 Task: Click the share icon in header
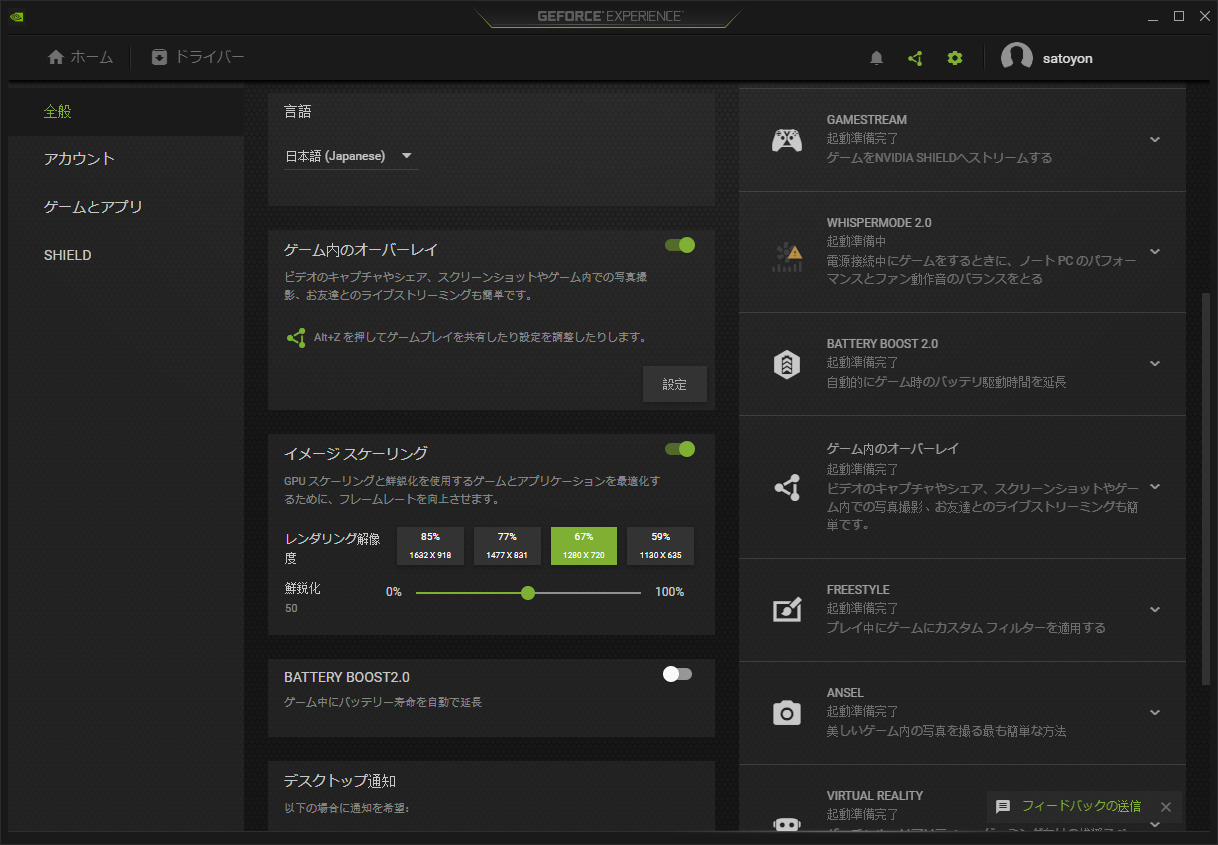915,58
